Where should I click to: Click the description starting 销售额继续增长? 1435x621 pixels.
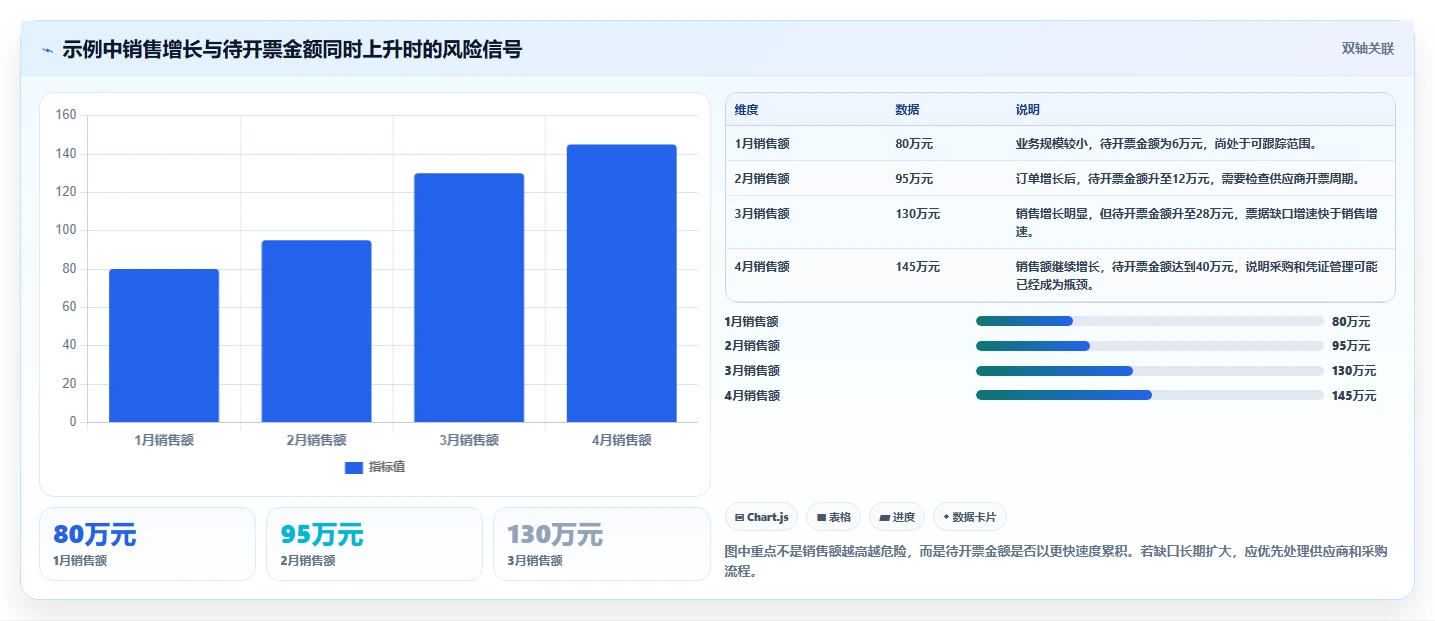pos(1196,275)
